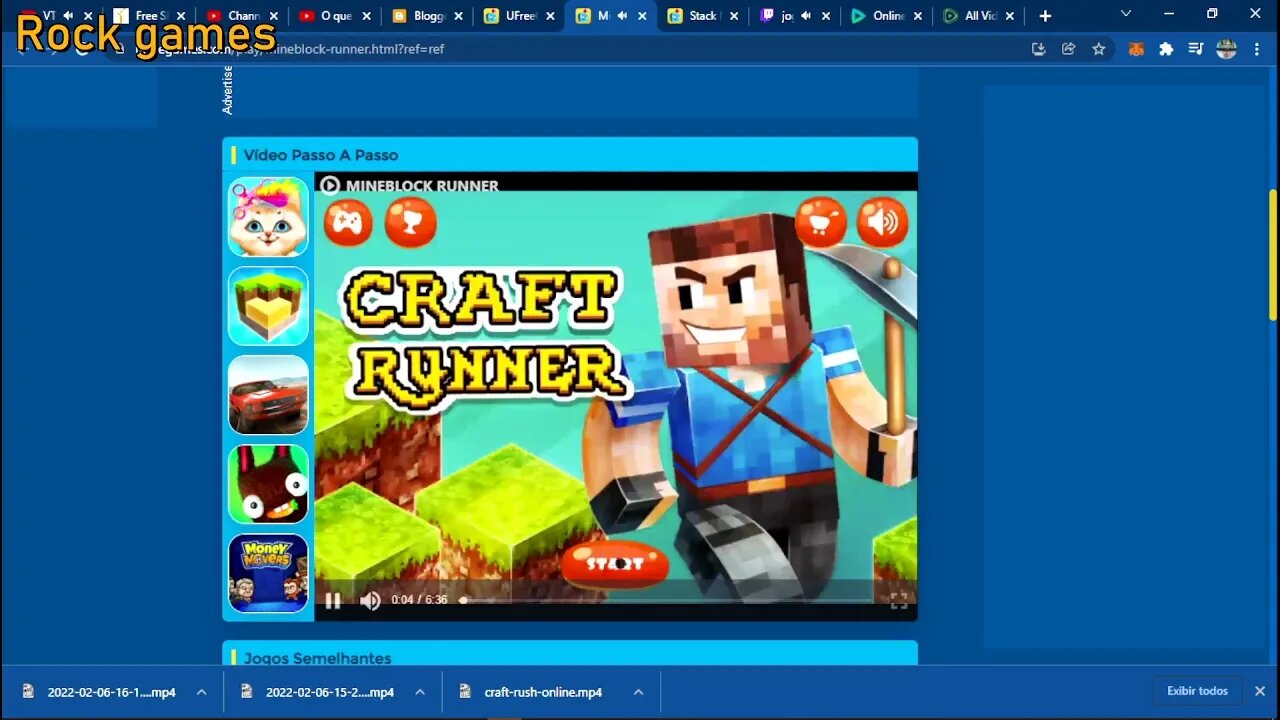Toggle the in-game sound speaker button
This screenshot has height=720, width=1280.
tap(883, 221)
